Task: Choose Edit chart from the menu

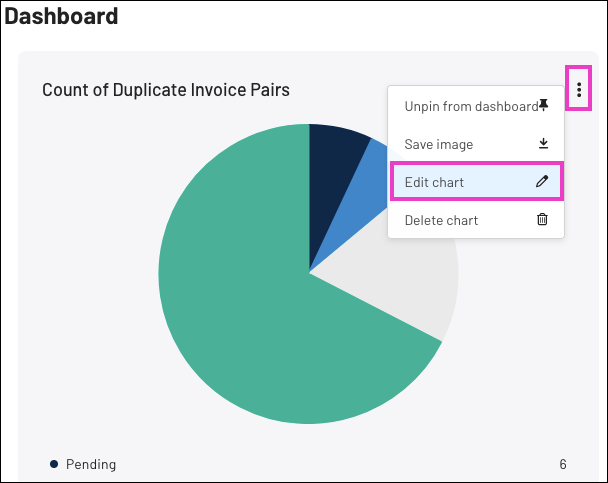Action: (x=477, y=181)
